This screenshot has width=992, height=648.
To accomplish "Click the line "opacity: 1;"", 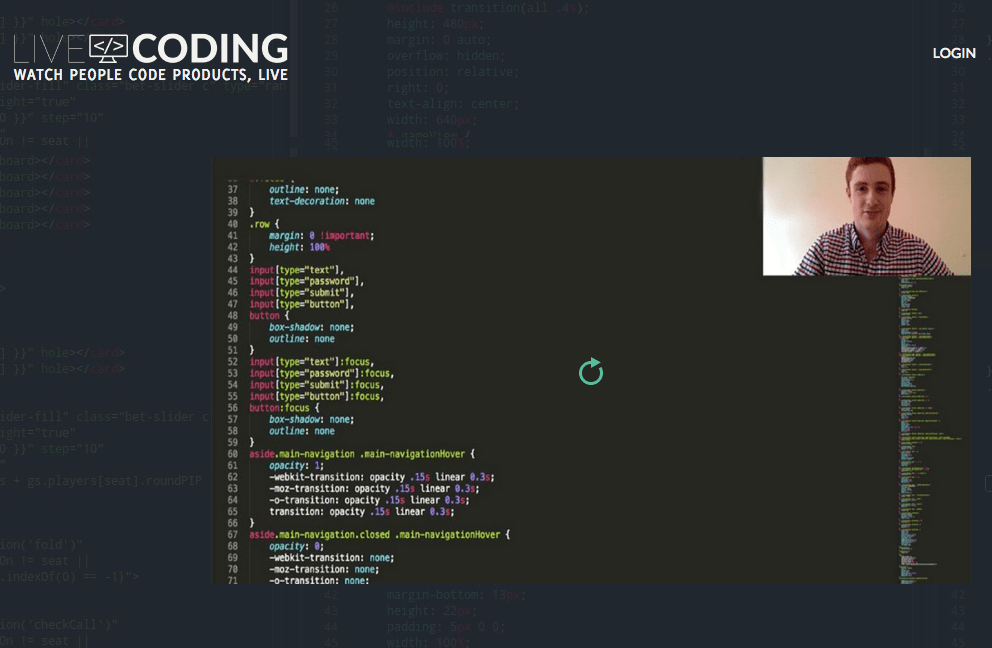I will click(x=296, y=465).
